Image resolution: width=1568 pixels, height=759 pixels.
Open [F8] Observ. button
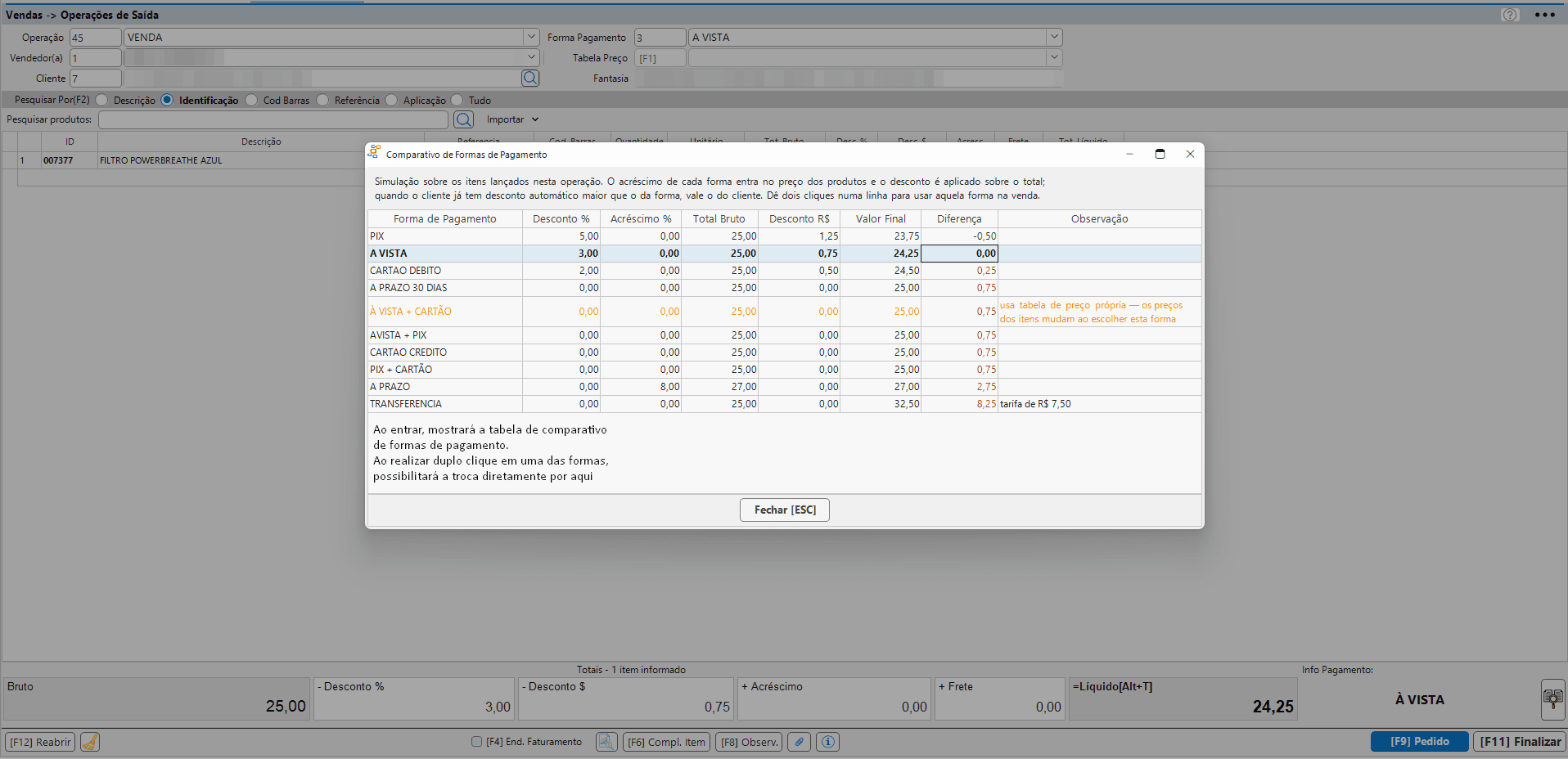[749, 742]
